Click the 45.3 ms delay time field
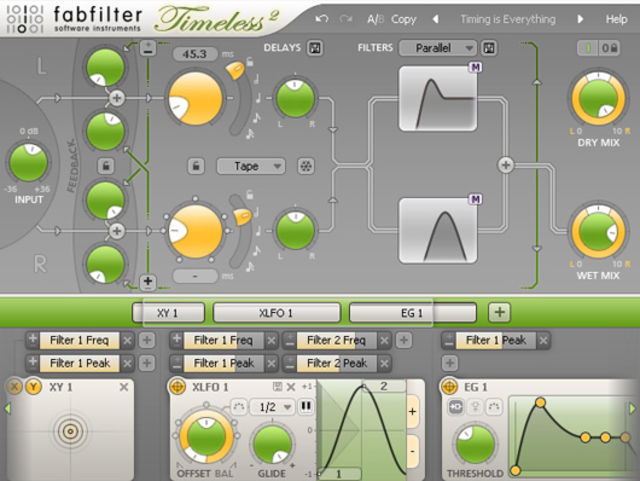Viewport: 640px width, 481px height. 195,54
